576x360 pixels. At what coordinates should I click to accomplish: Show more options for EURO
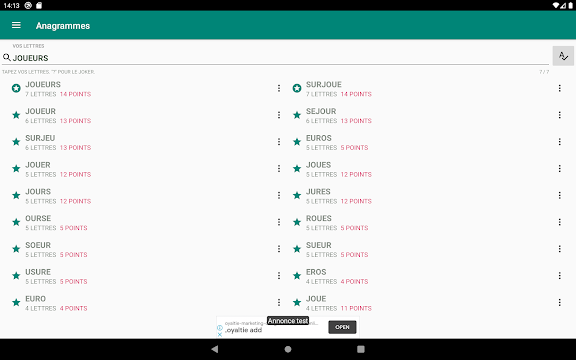coord(279,303)
